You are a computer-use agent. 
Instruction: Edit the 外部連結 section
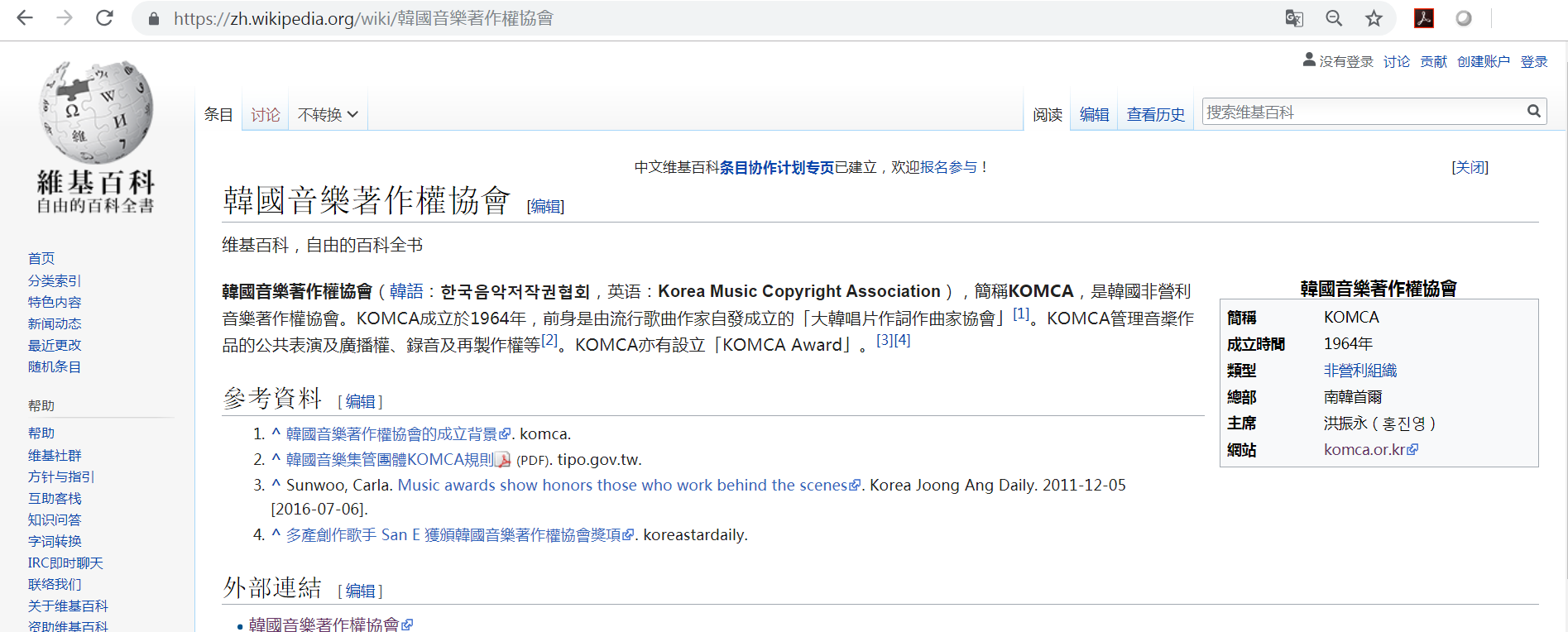click(x=361, y=591)
